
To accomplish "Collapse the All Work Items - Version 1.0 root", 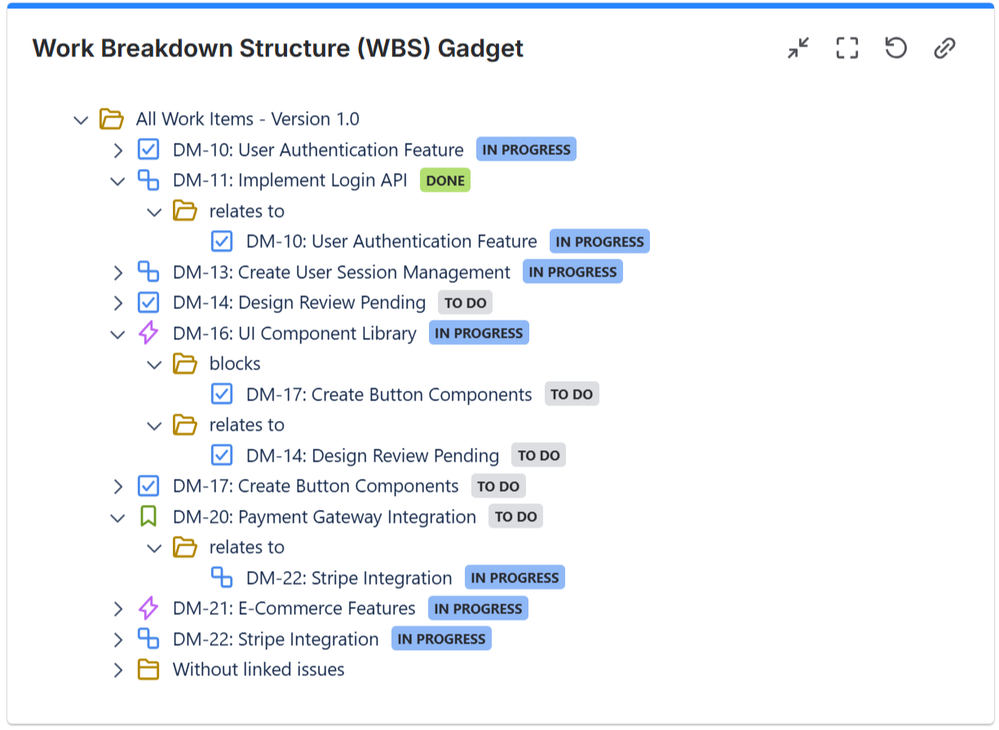I will (81, 118).
